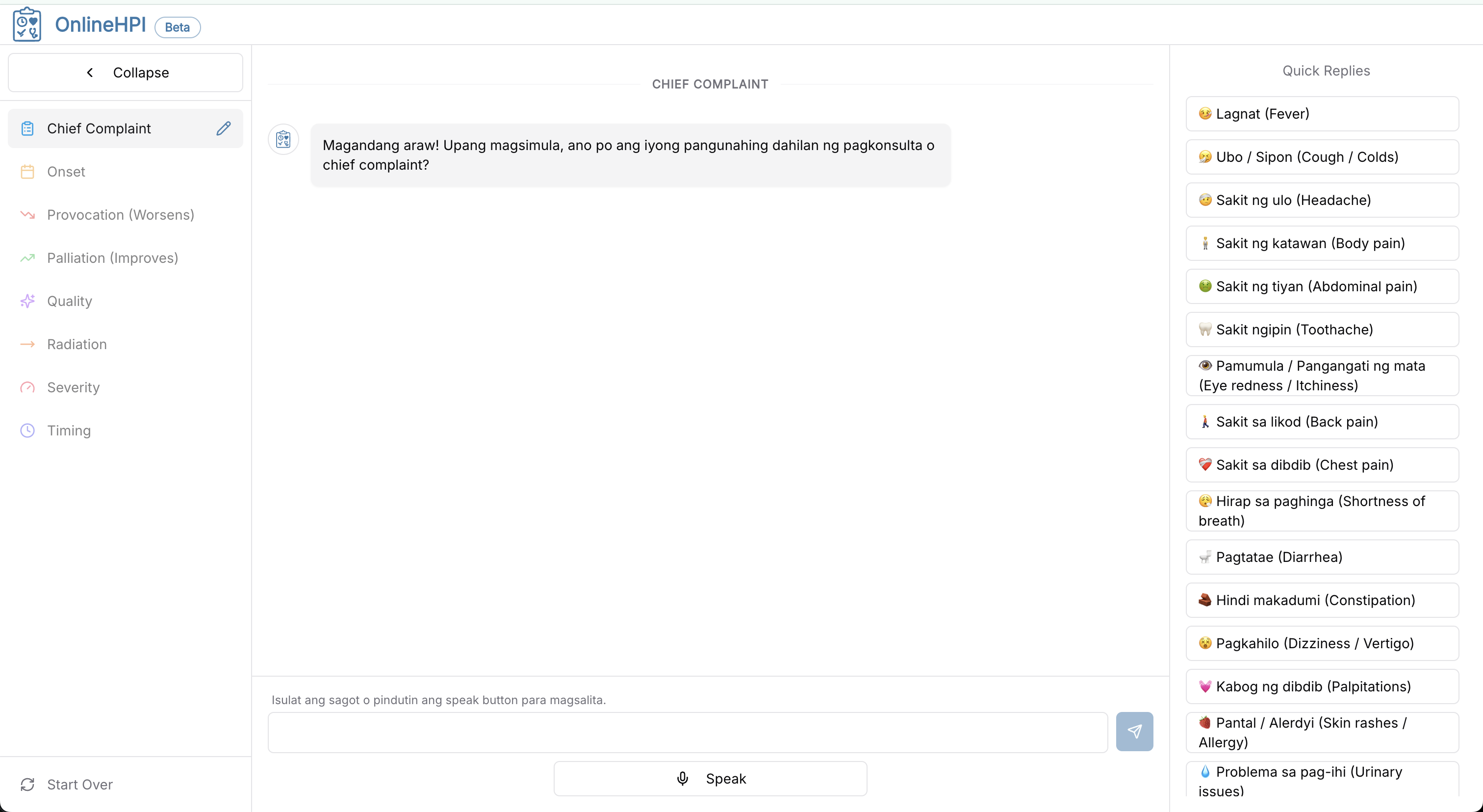Choose the Lagnat (Fever) quick reply
The image size is (1483, 812).
click(1322, 113)
